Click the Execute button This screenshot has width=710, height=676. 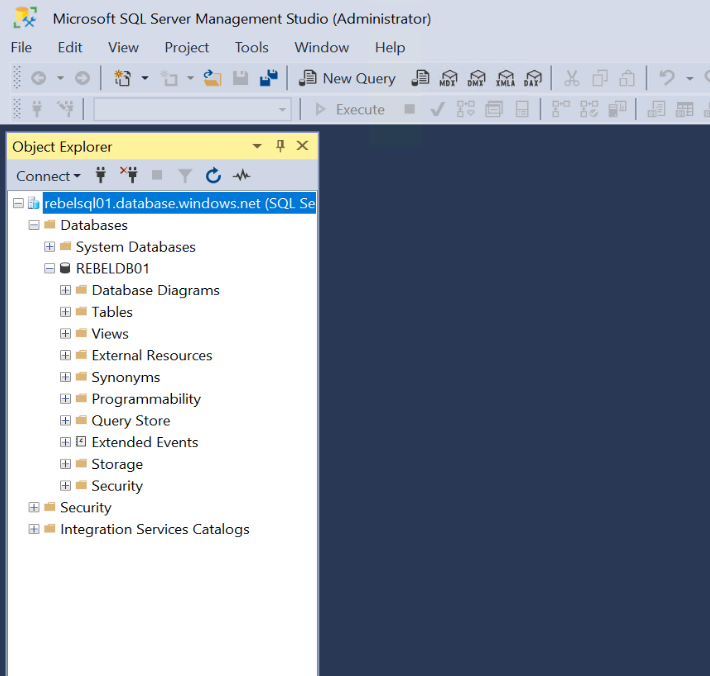tap(350, 110)
